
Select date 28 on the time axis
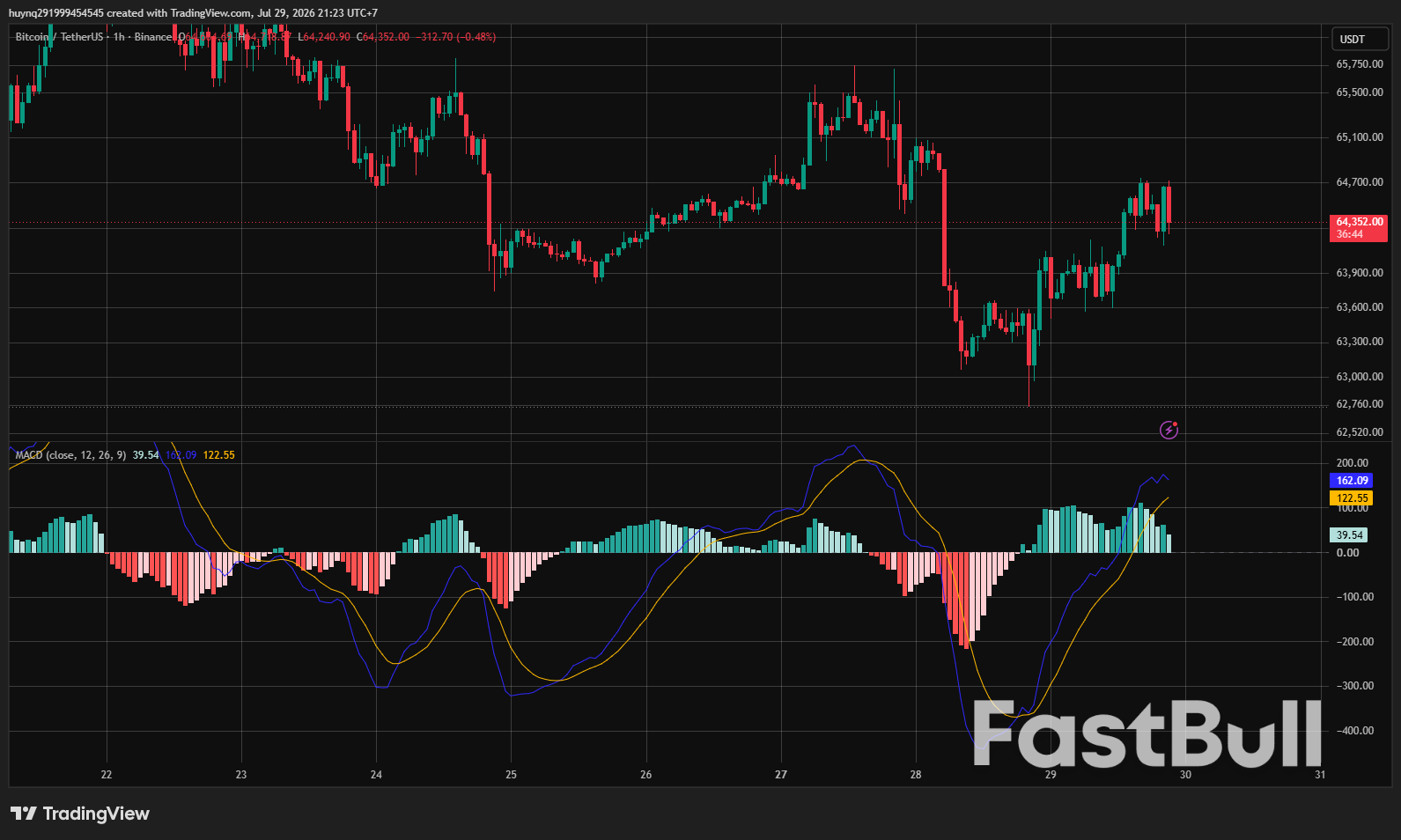pyautogui.click(x=916, y=775)
